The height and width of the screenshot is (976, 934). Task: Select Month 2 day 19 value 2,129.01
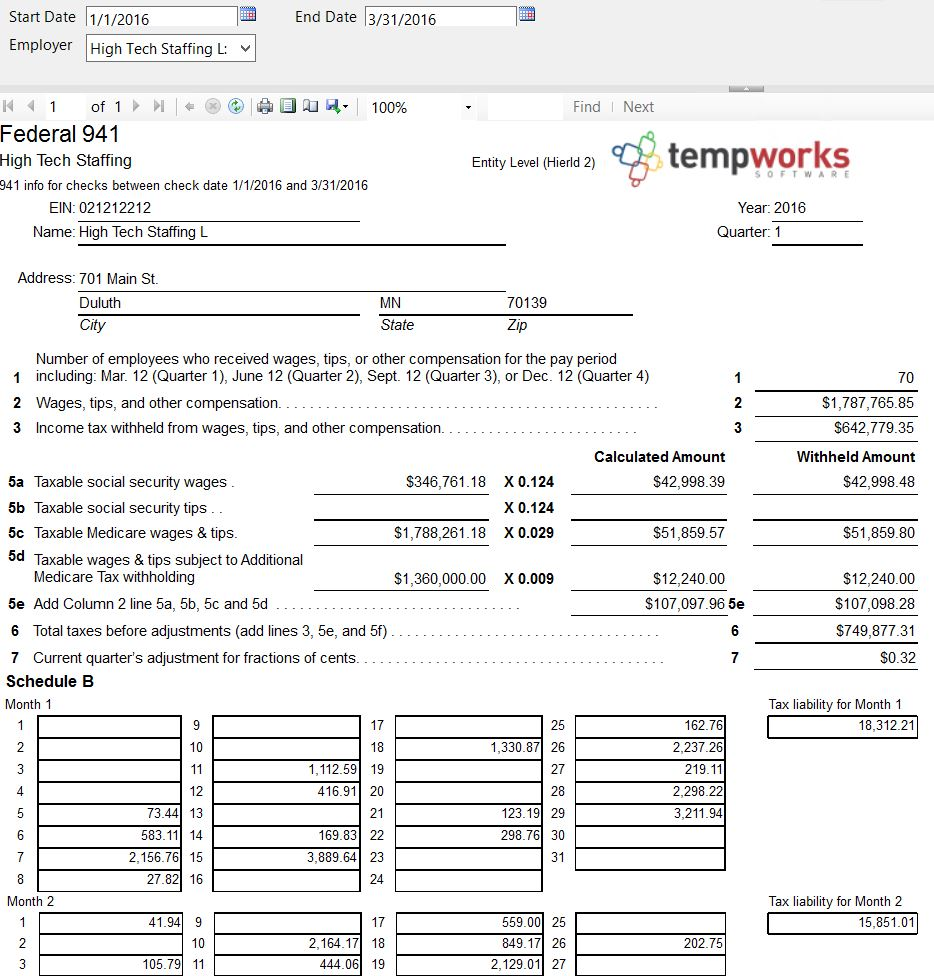pyautogui.click(x=516, y=965)
